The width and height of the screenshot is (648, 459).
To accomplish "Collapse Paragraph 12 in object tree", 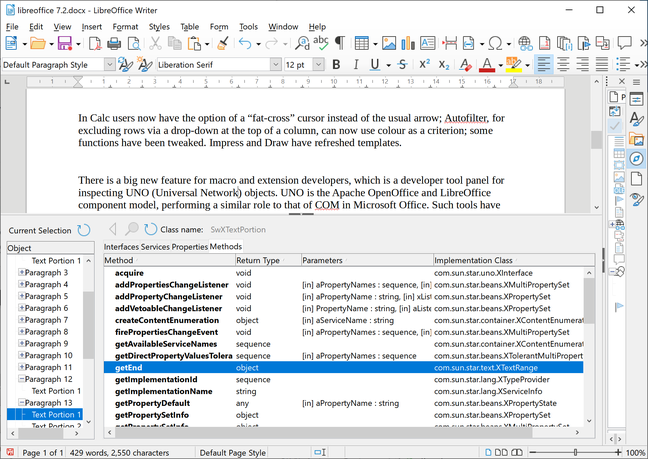I will point(21,379).
